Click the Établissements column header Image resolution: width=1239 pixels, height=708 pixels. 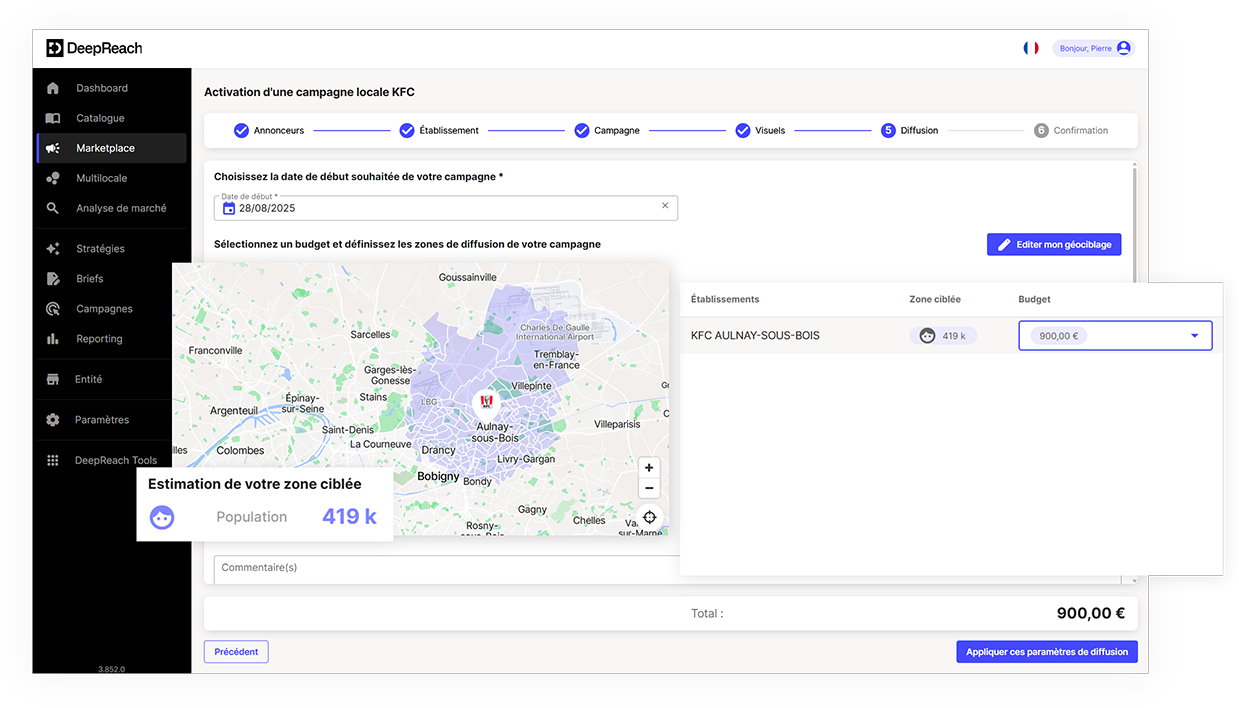[725, 299]
